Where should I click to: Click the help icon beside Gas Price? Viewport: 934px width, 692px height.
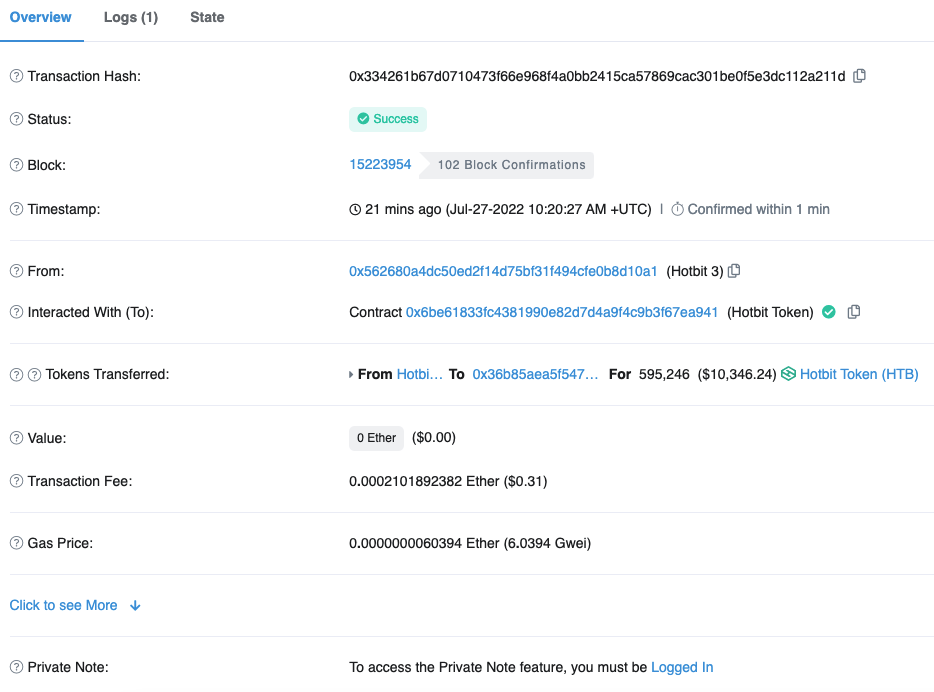(16, 544)
